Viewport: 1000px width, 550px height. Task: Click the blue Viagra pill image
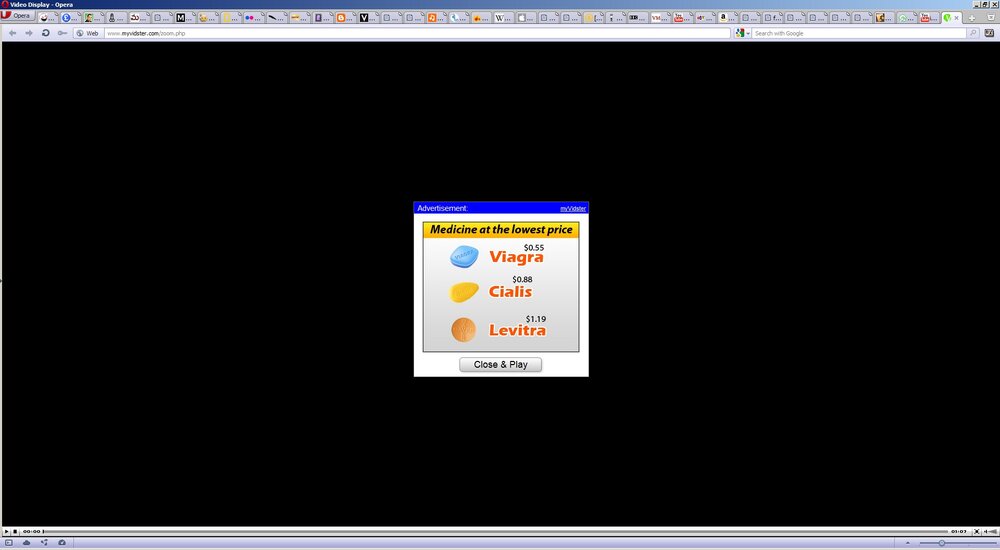tap(464, 256)
